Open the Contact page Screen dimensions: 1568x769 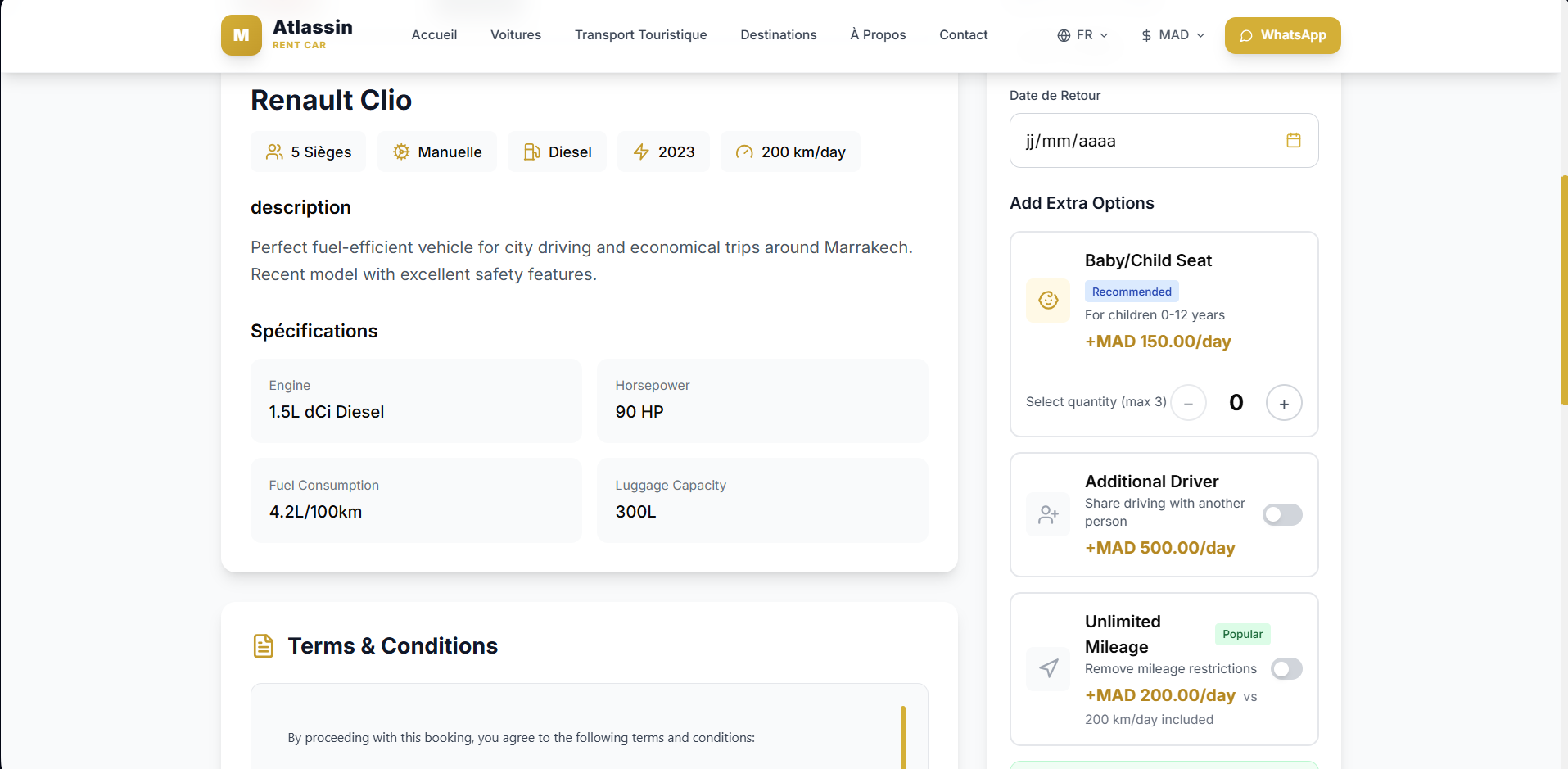click(x=964, y=35)
